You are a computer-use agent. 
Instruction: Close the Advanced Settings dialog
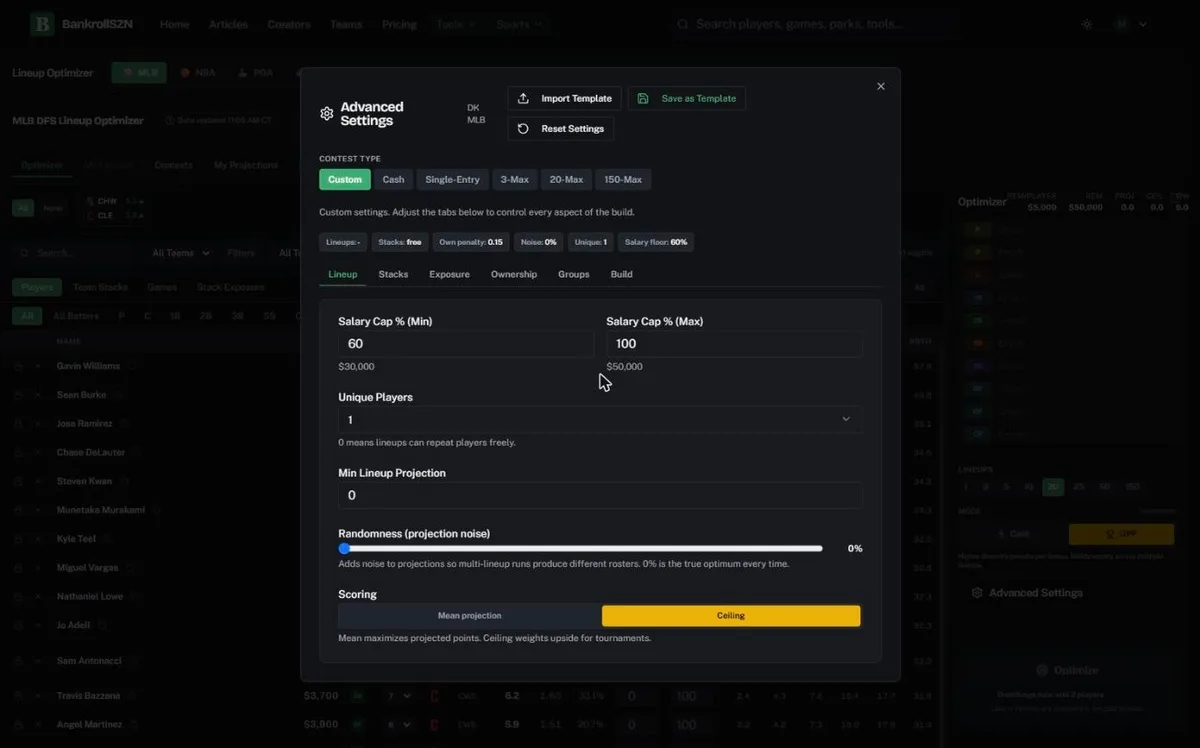coord(881,86)
